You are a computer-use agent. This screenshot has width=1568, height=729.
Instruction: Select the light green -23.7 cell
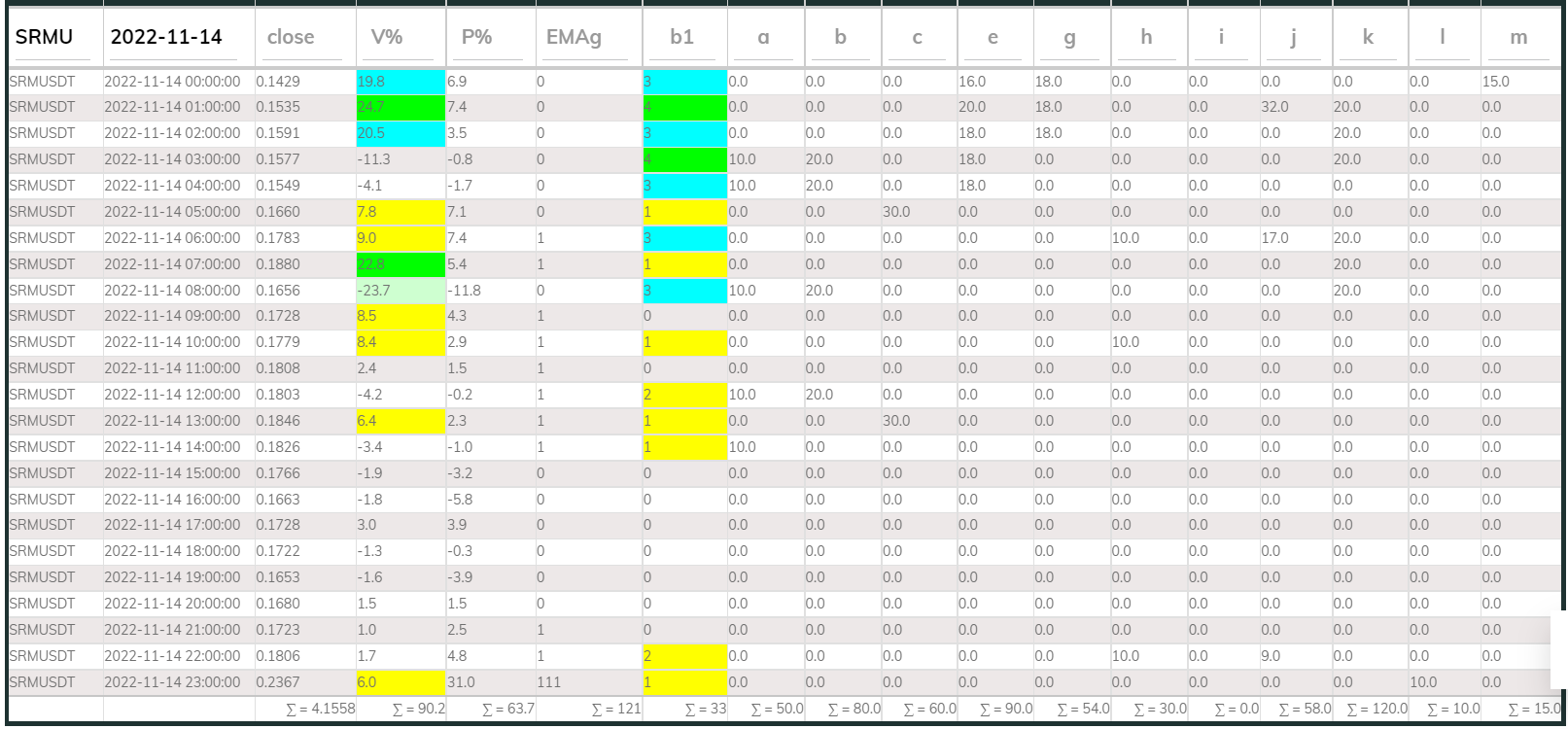400,291
